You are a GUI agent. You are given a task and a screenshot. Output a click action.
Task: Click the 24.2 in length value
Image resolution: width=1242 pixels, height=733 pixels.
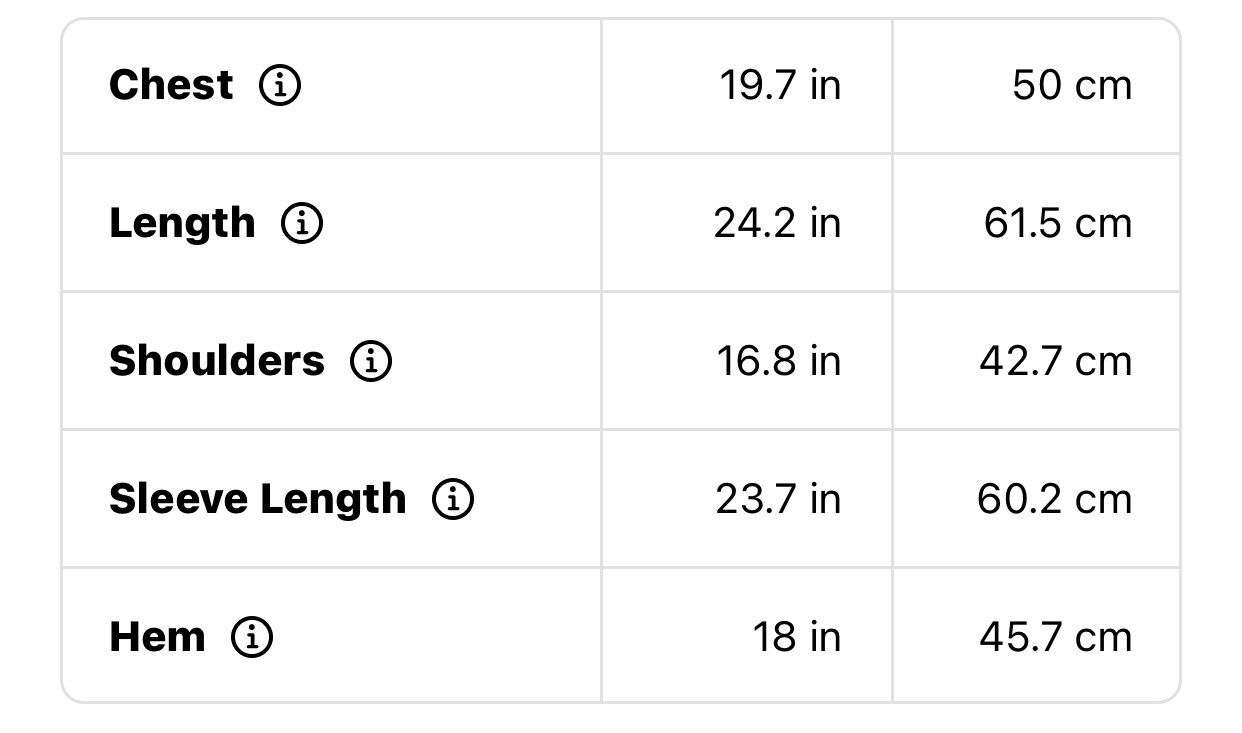coord(777,223)
